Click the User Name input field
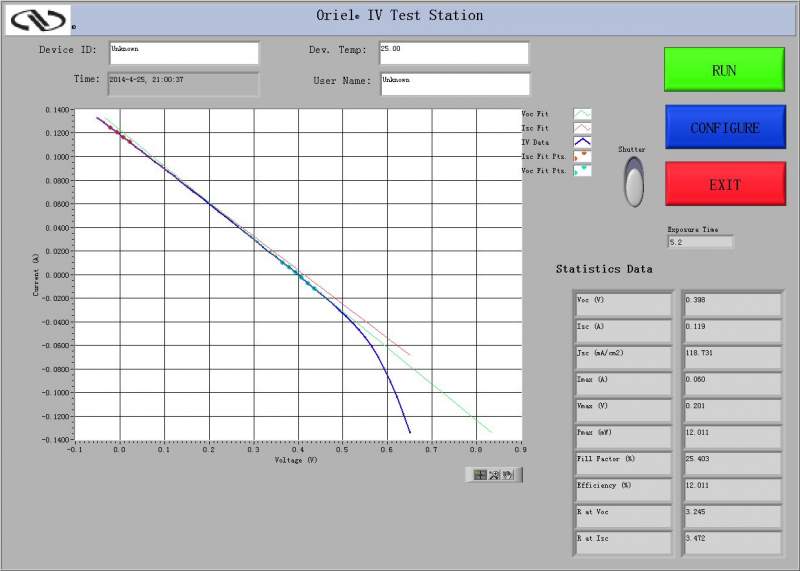 [455, 84]
